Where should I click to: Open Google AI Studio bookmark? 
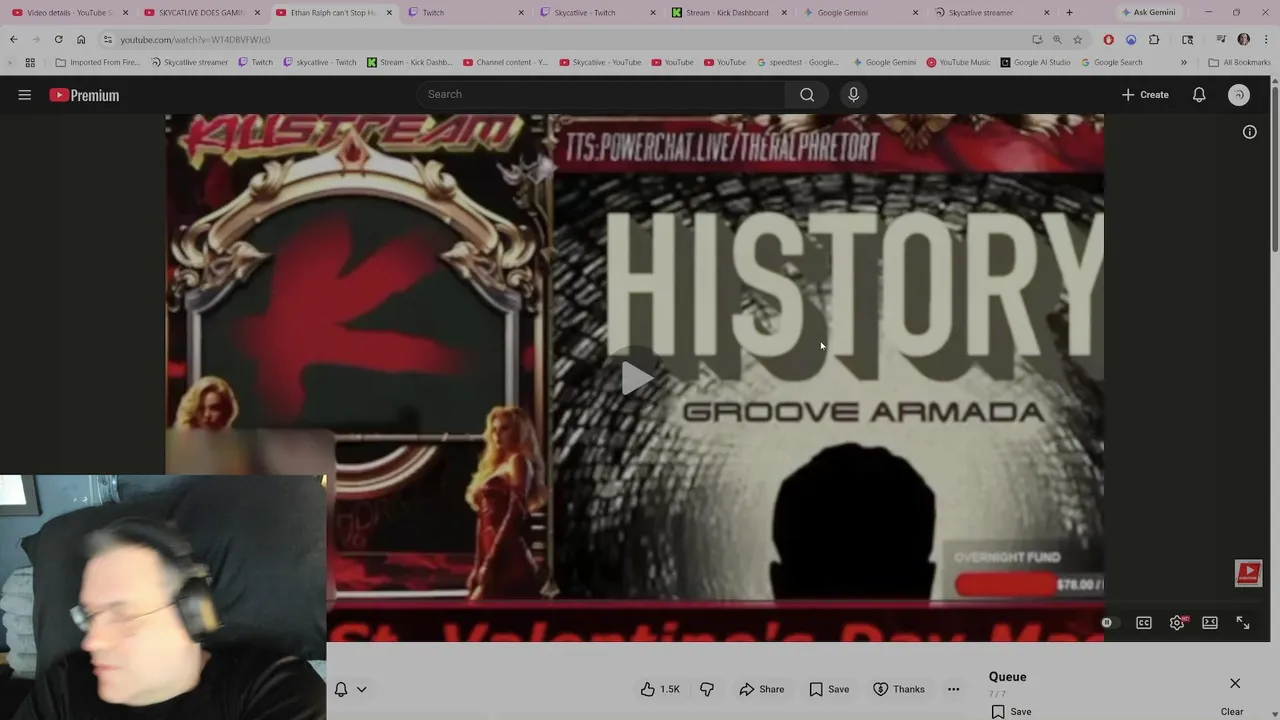click(x=1034, y=62)
